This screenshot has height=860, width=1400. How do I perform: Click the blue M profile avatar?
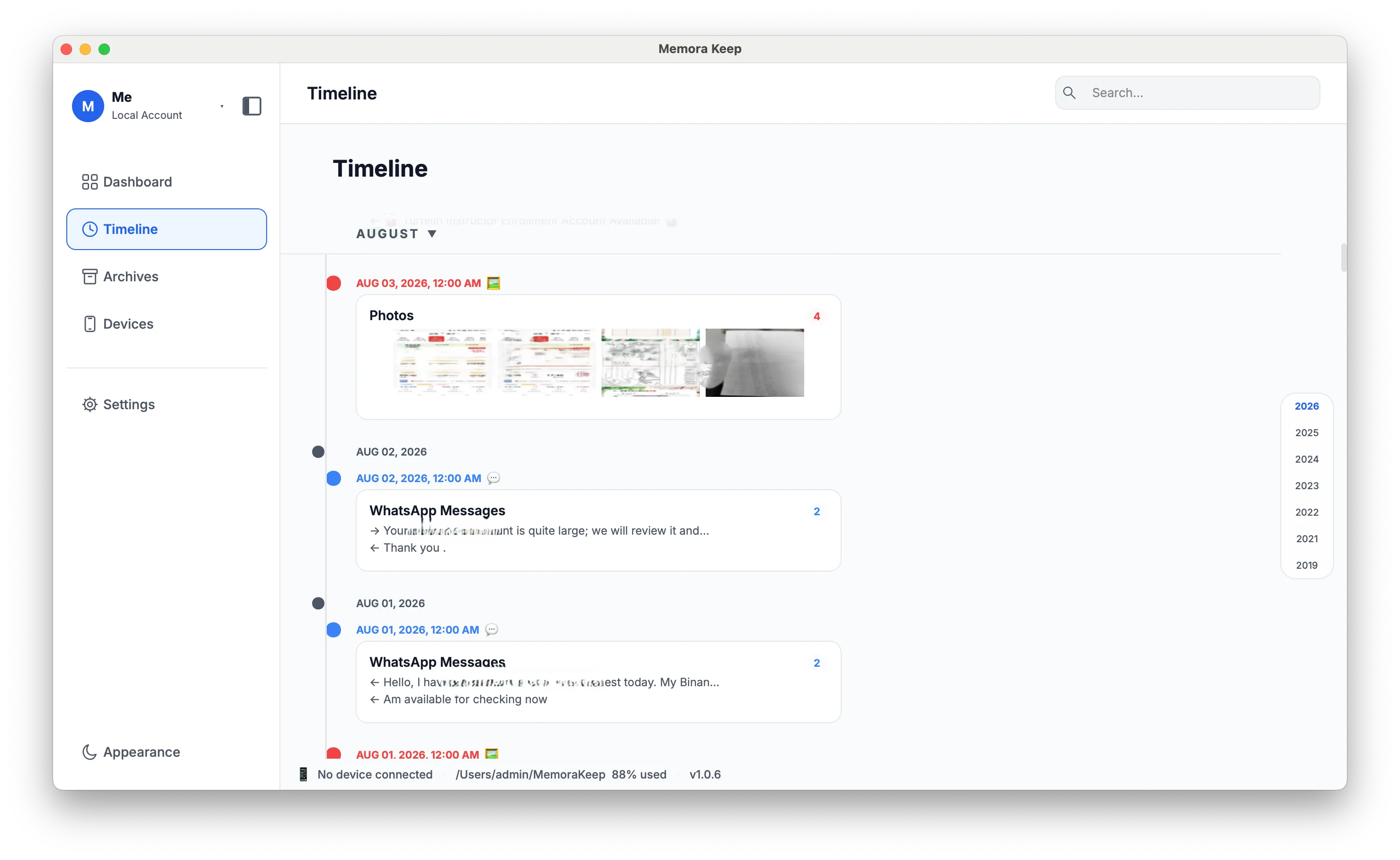88,107
